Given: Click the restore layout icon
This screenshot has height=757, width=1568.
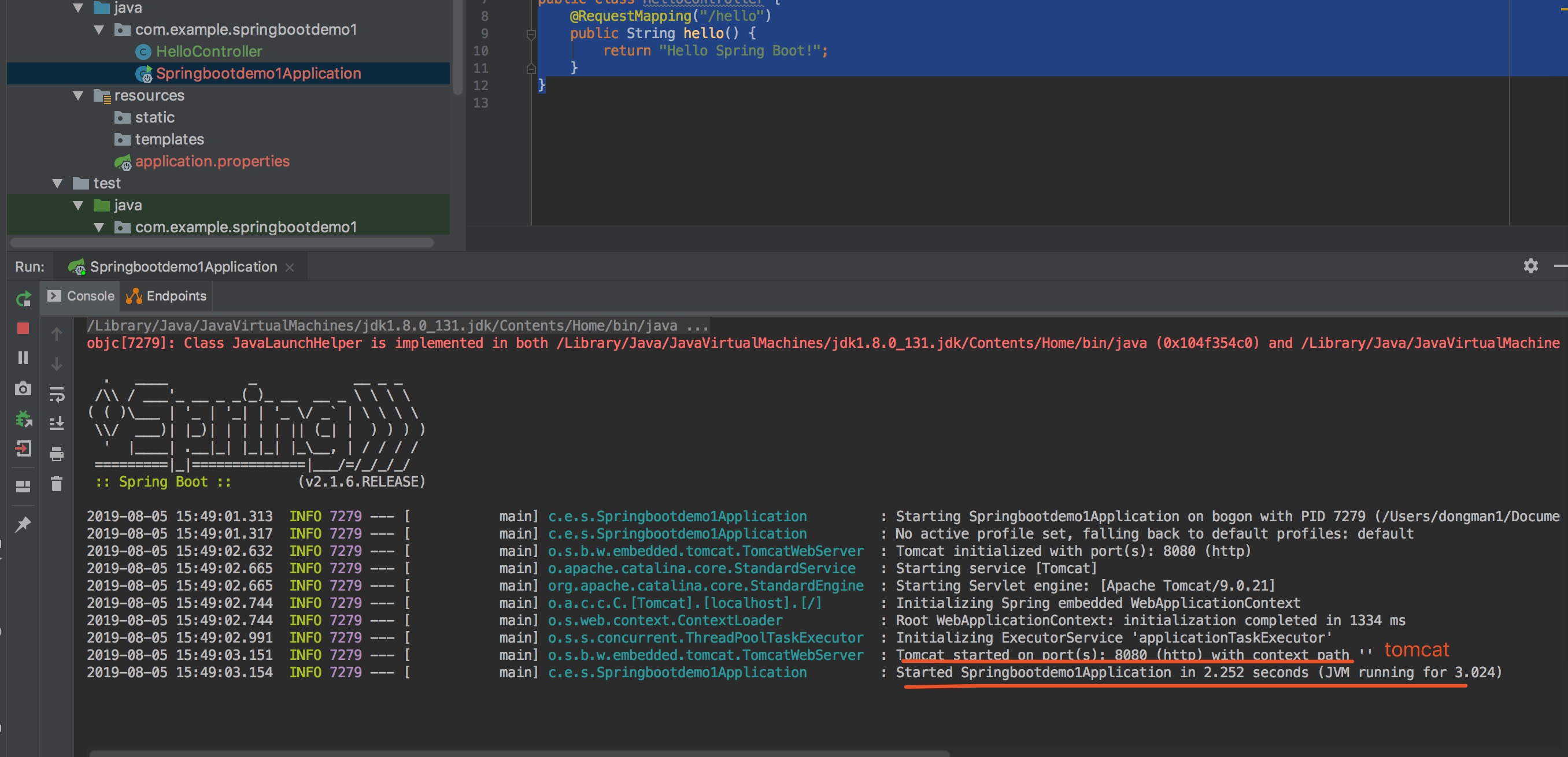Looking at the screenshot, I should (x=23, y=486).
